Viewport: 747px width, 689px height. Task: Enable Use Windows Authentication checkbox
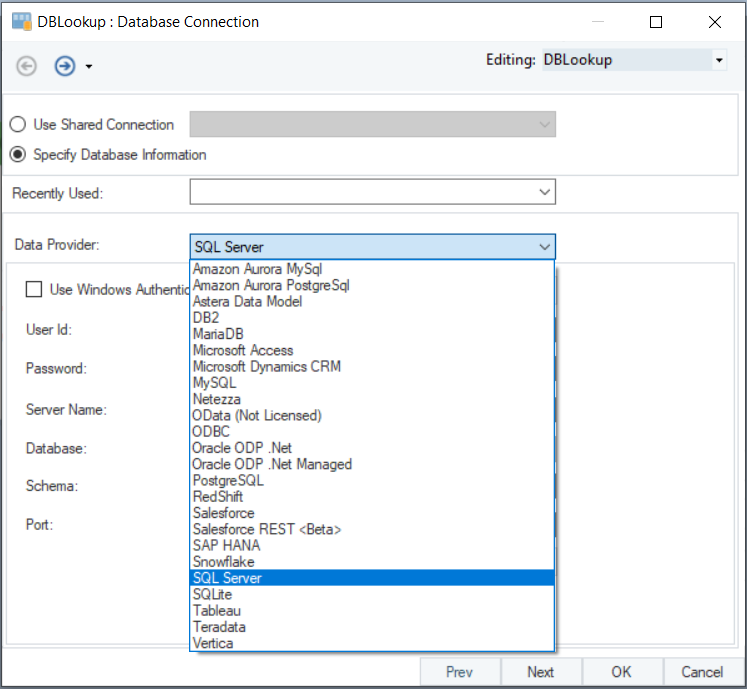34,289
